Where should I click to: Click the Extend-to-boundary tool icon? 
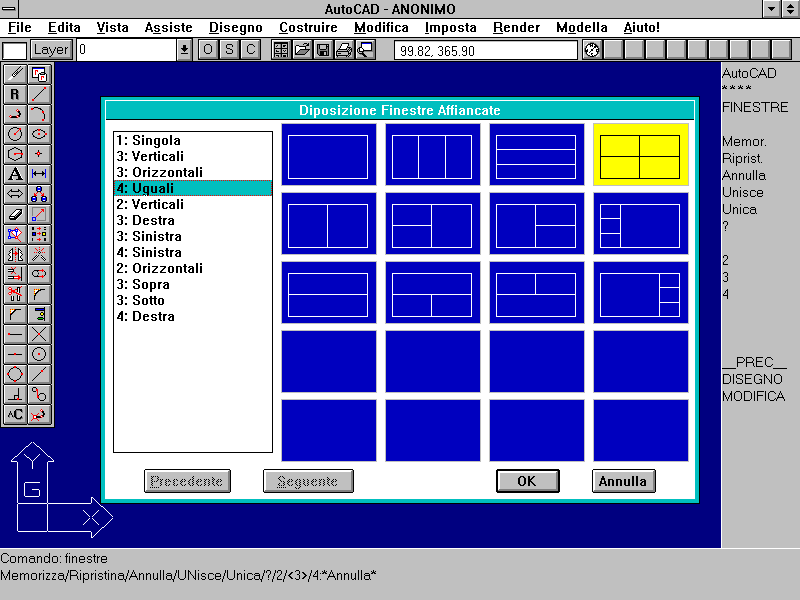15,274
